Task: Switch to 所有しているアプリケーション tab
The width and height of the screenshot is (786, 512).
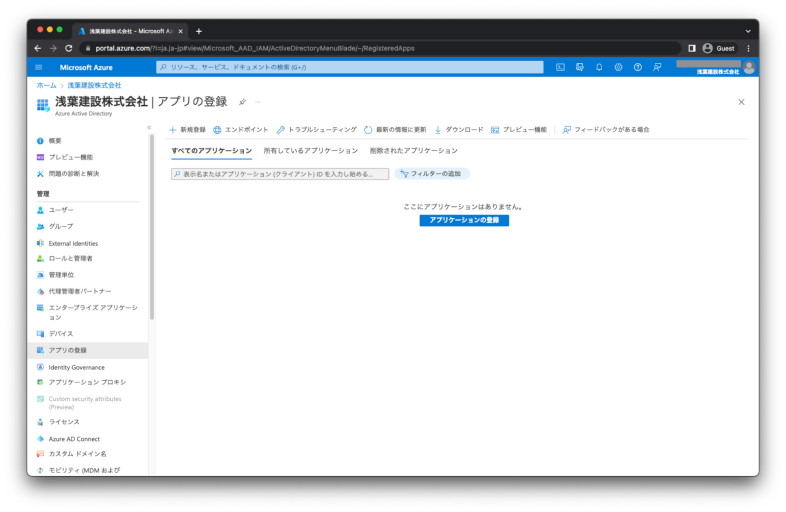Action: point(311,151)
